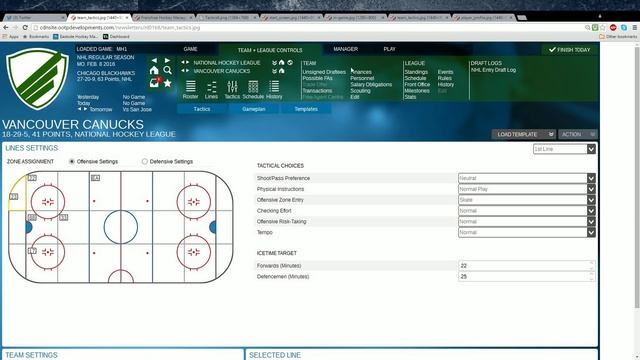Select Offensive Settings zone assignment
This screenshot has height=360, width=640.
72,162
